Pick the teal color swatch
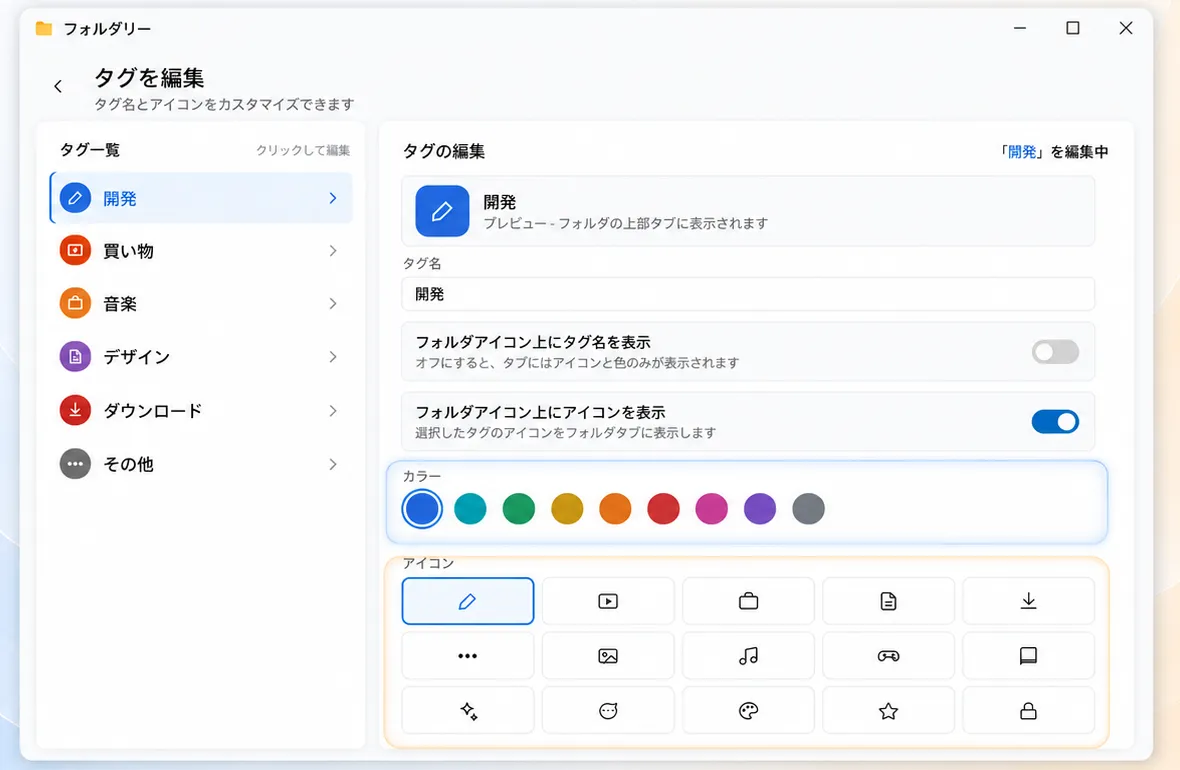 coord(470,509)
